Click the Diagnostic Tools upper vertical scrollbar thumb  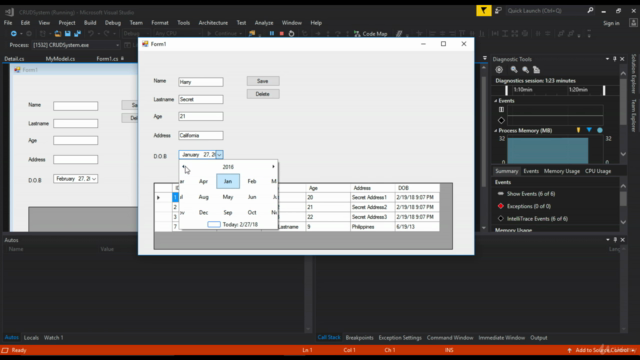623,102
